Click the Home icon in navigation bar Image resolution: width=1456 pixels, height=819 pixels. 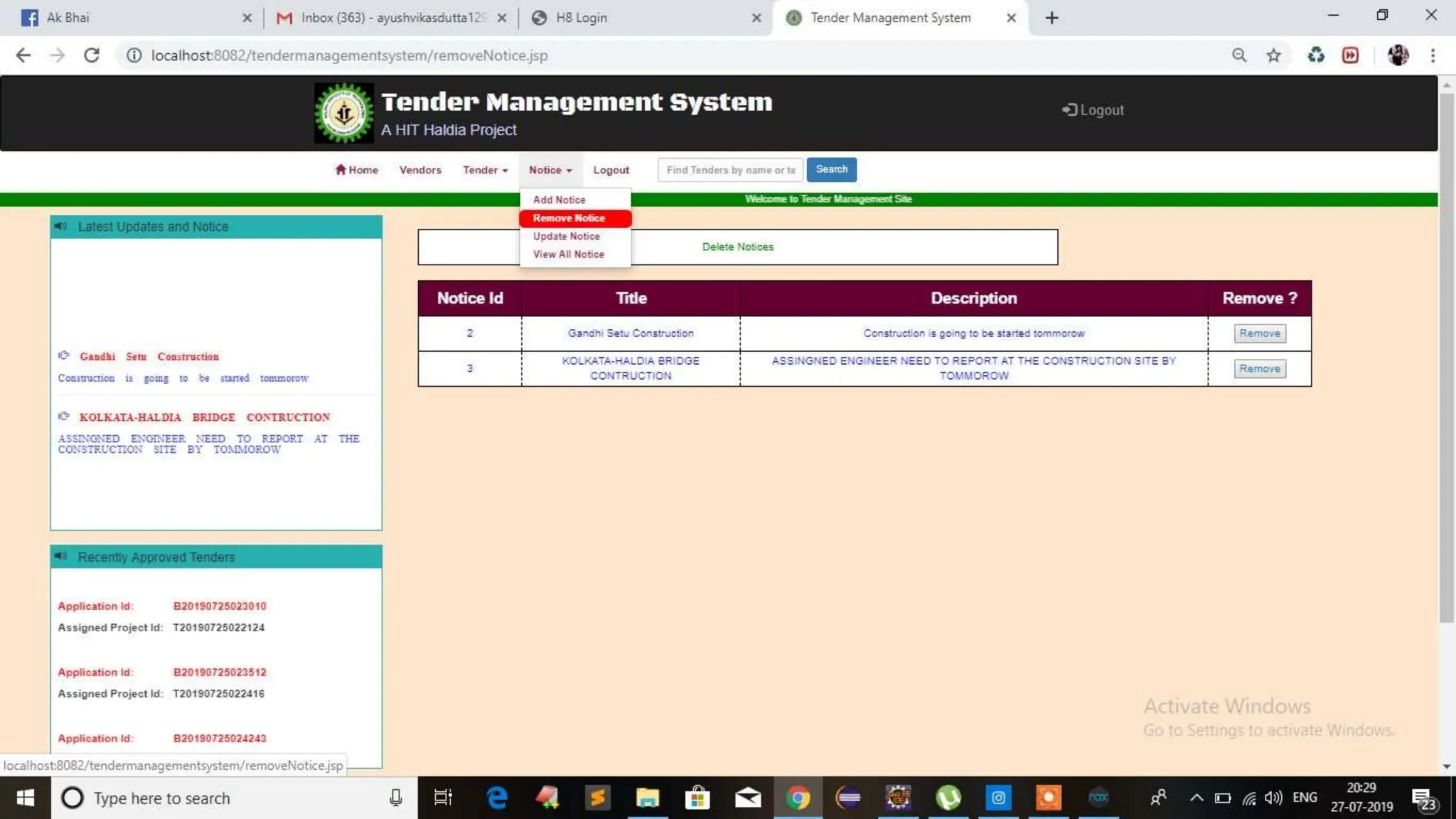coord(341,169)
